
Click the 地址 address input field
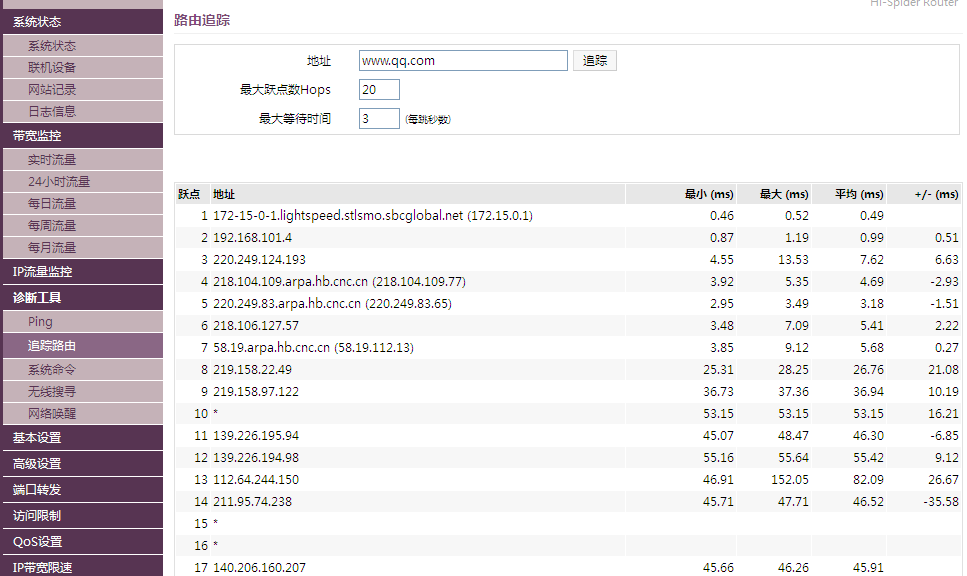[x=463, y=61]
